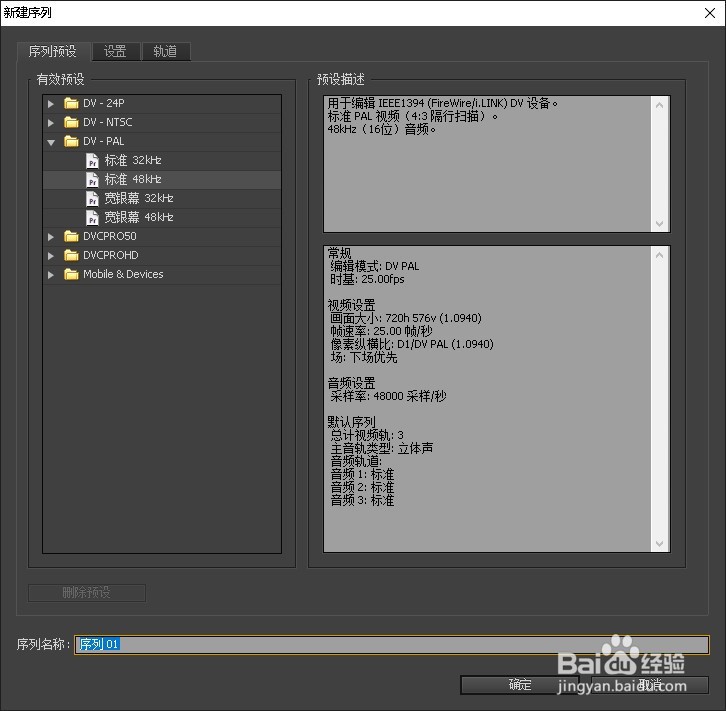
Task: Open the 轨道 tab
Action: (x=165, y=51)
